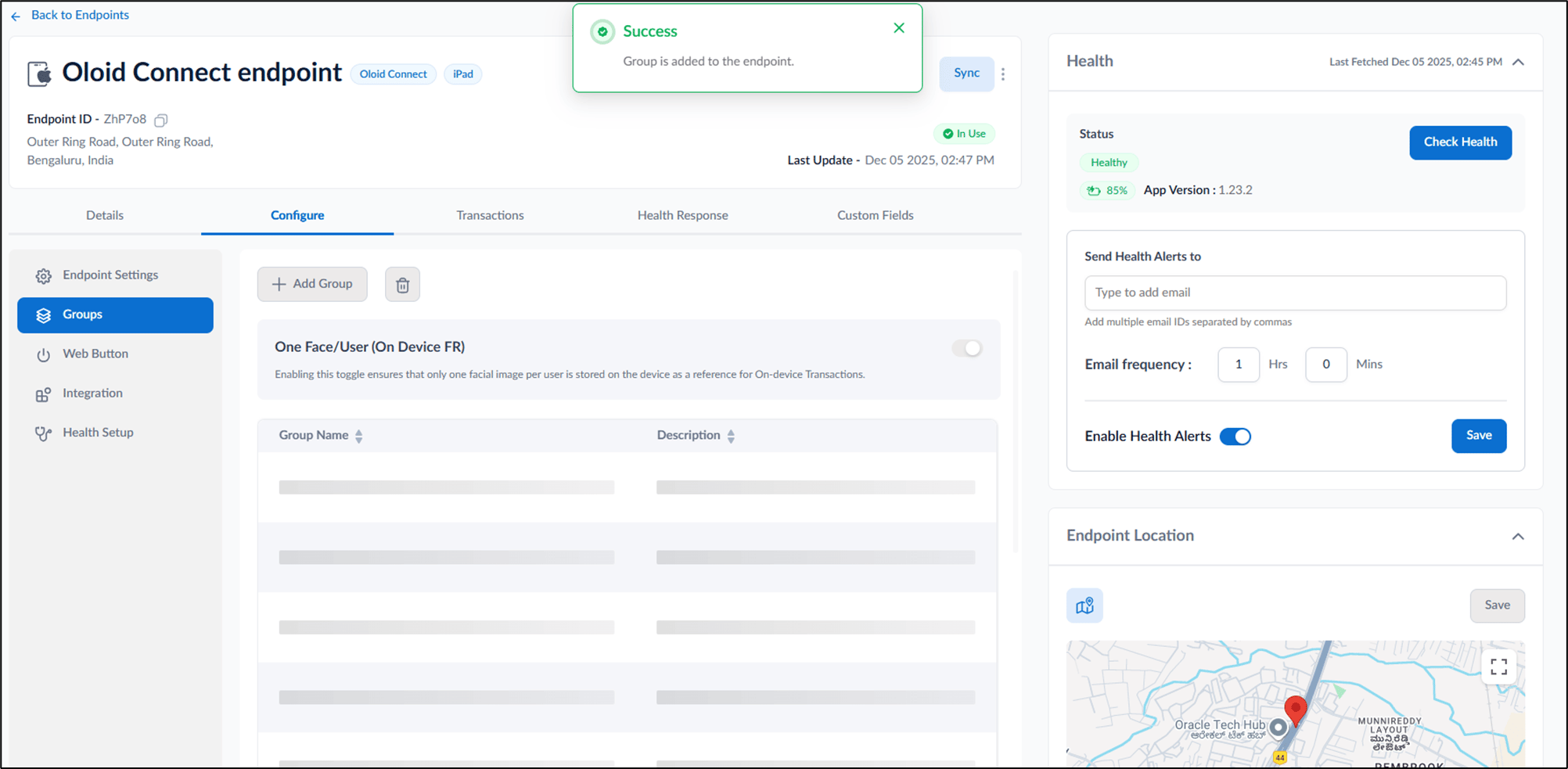The width and height of the screenshot is (1568, 769).
Task: Open the Health Response tab
Action: (683, 215)
